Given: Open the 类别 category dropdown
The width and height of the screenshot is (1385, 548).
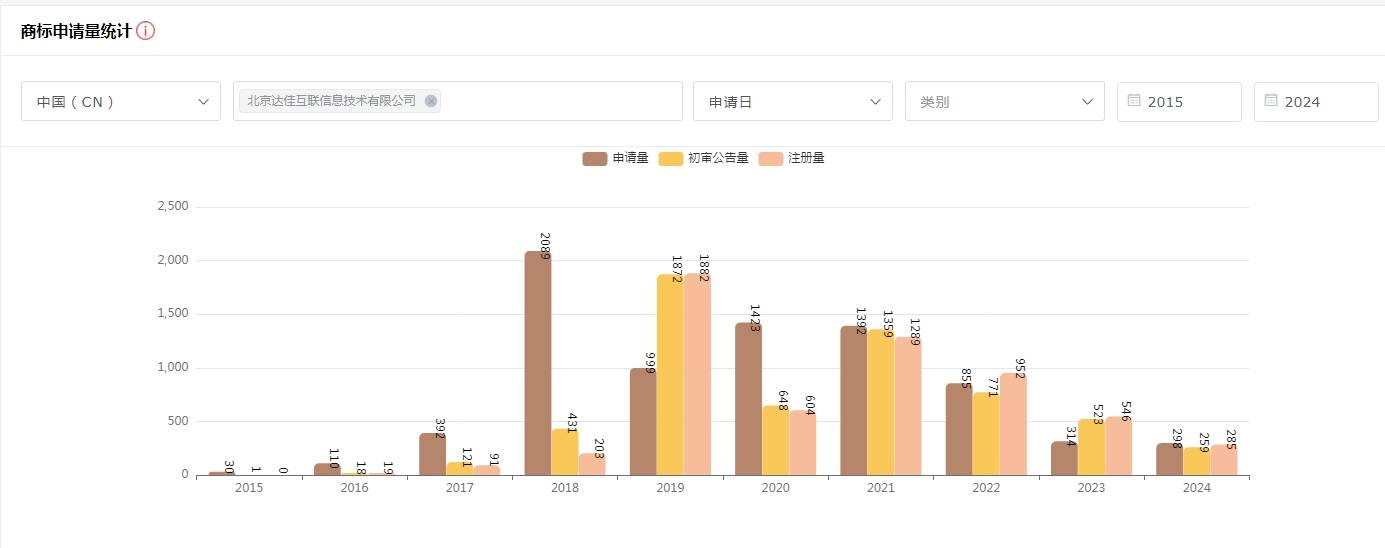Looking at the screenshot, I should (1004, 101).
